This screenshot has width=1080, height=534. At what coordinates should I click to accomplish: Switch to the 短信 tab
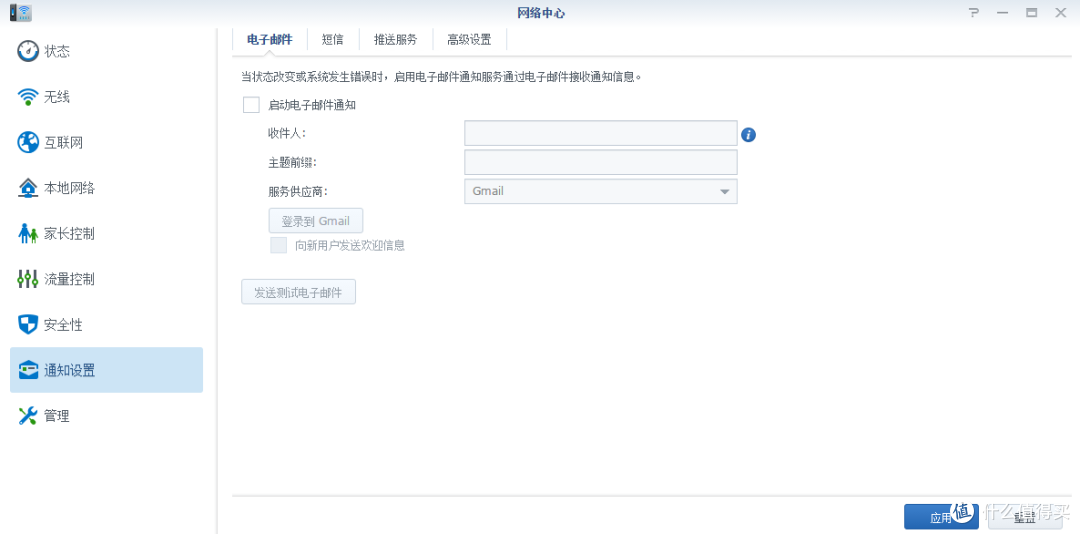coord(333,39)
